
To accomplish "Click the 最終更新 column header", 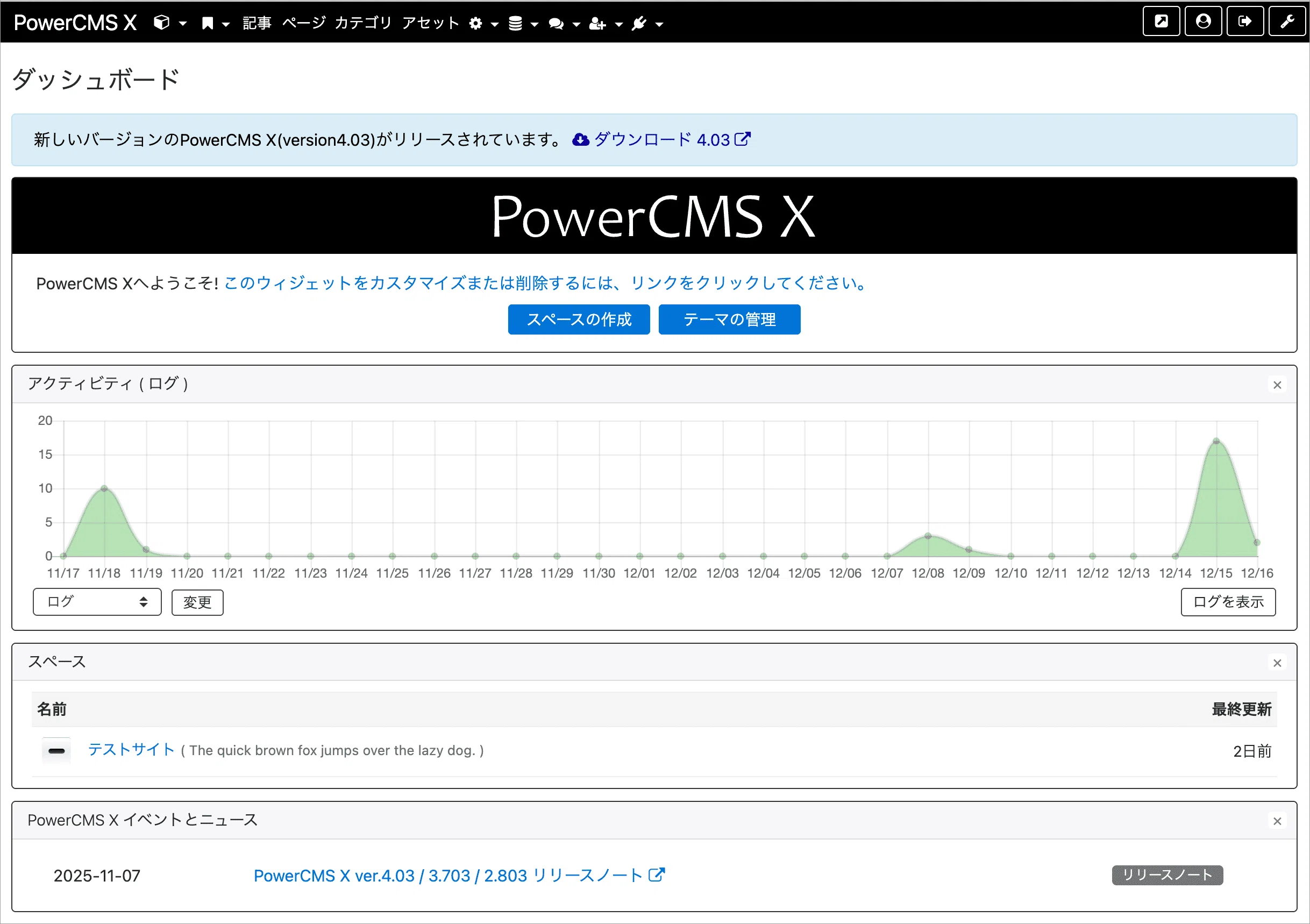I will (x=1242, y=709).
